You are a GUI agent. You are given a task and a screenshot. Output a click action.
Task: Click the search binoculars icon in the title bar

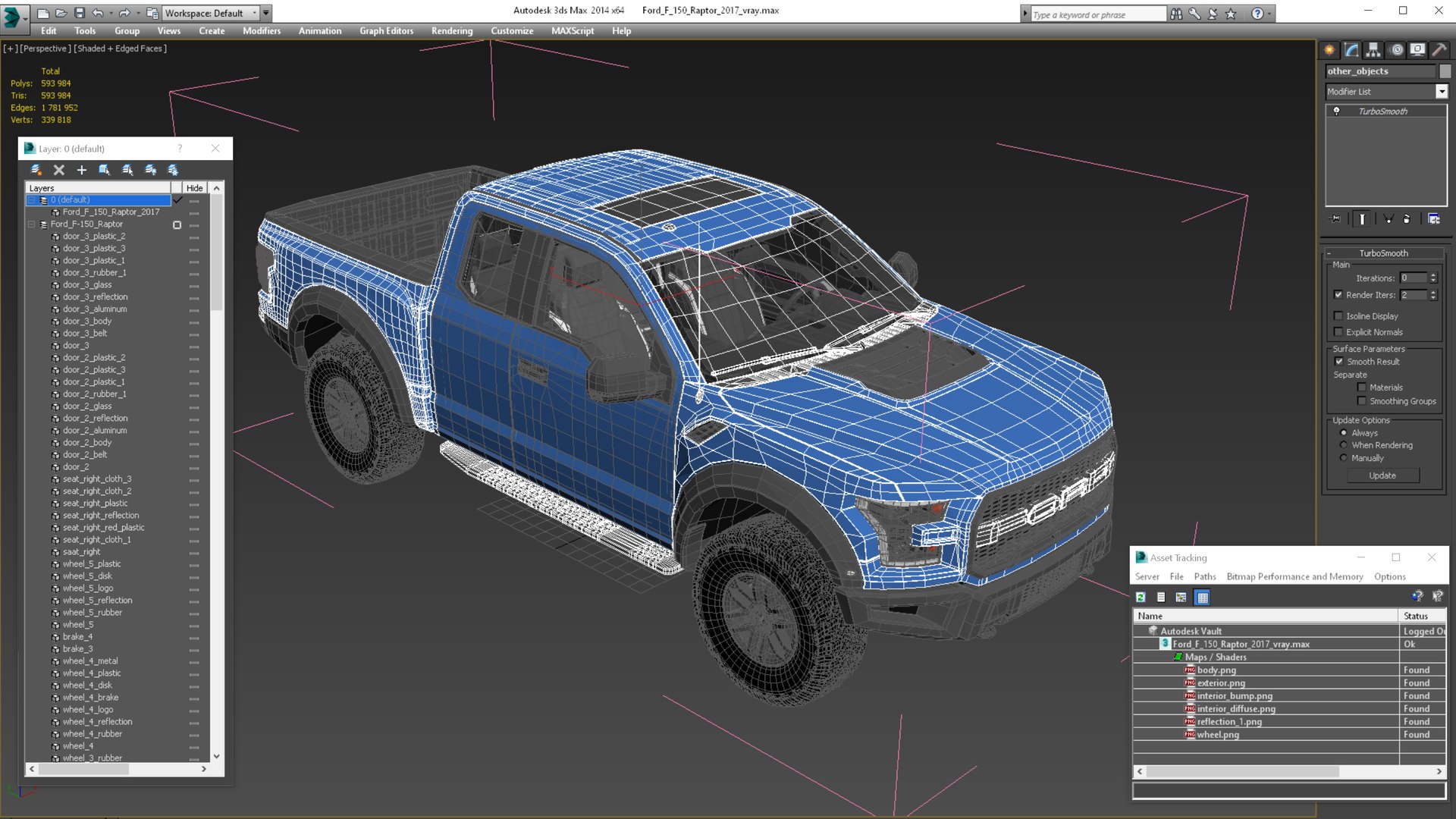[x=1176, y=14]
